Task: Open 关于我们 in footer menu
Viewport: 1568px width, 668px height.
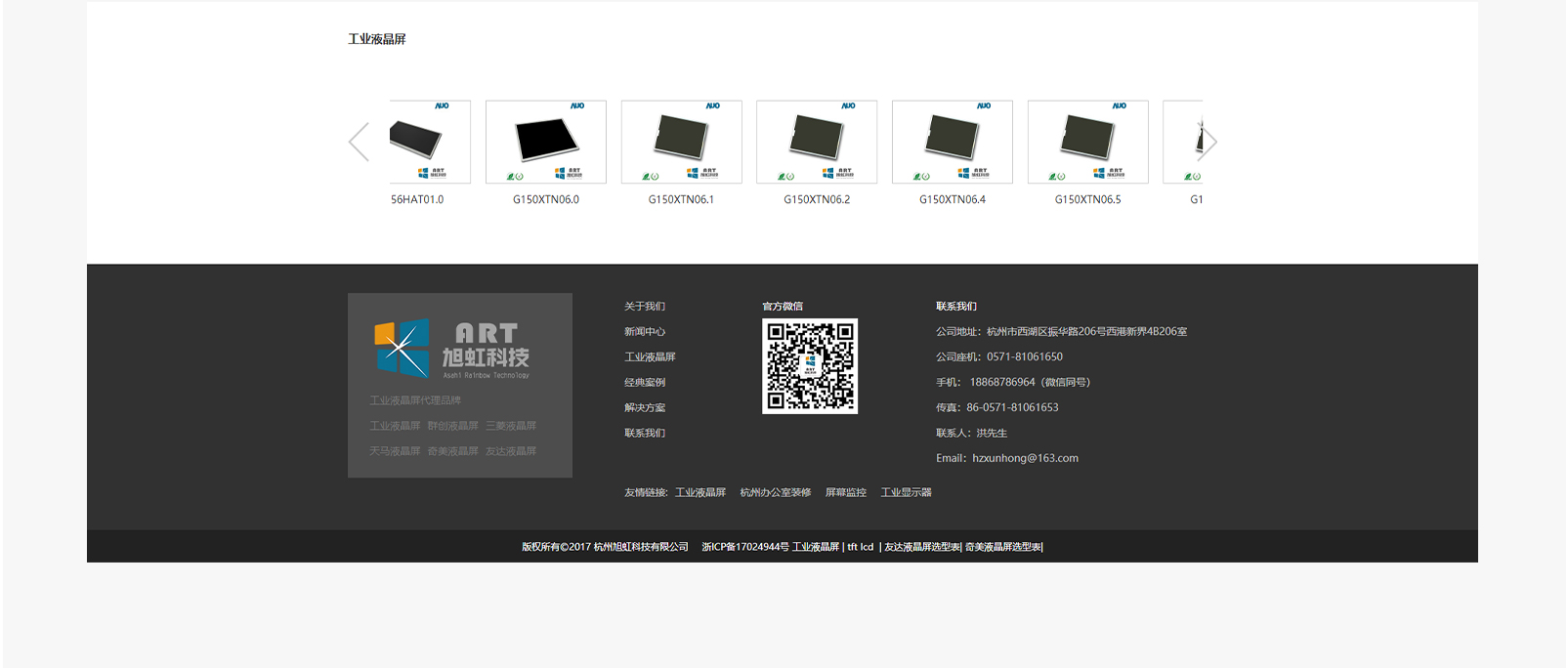Action: [645, 307]
